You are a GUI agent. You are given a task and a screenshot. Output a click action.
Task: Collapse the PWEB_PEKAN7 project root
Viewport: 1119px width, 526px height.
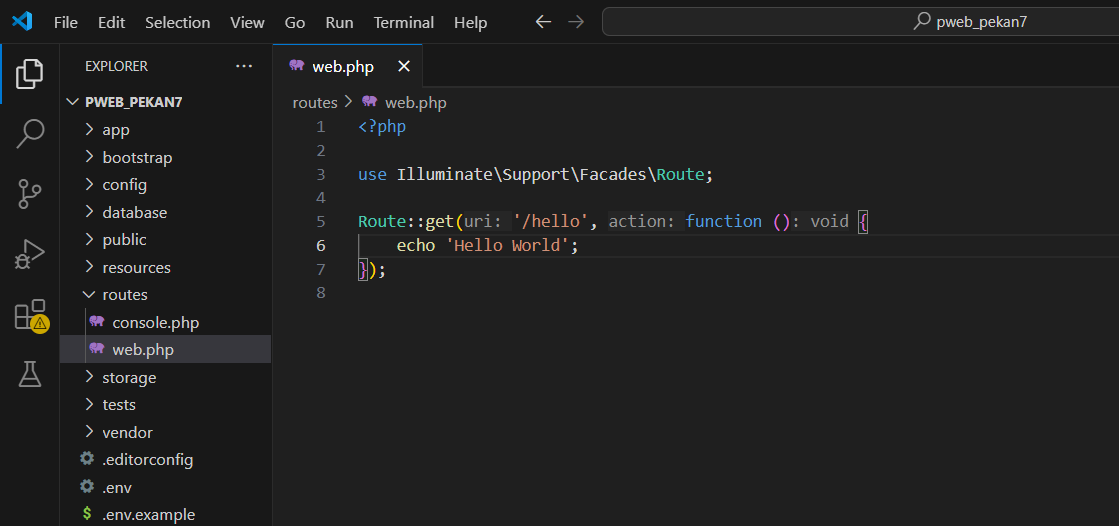click(x=133, y=102)
